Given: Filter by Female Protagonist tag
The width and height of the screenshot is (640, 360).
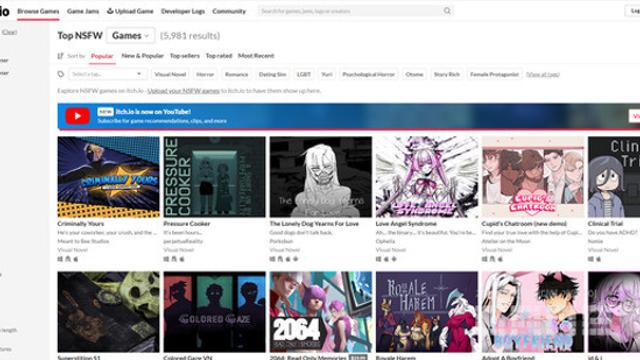Looking at the screenshot, I should [494, 74].
